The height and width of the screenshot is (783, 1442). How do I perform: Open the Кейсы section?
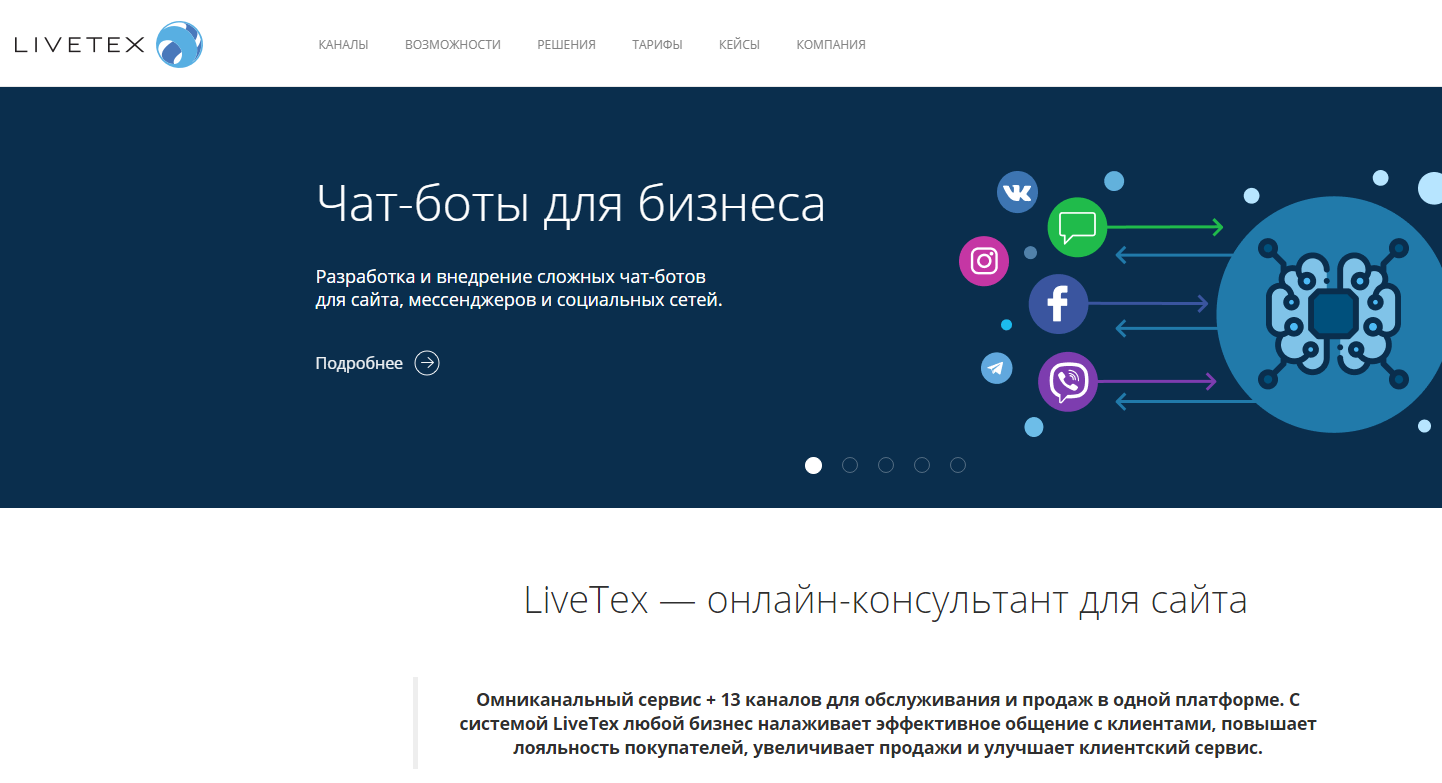[x=739, y=45]
